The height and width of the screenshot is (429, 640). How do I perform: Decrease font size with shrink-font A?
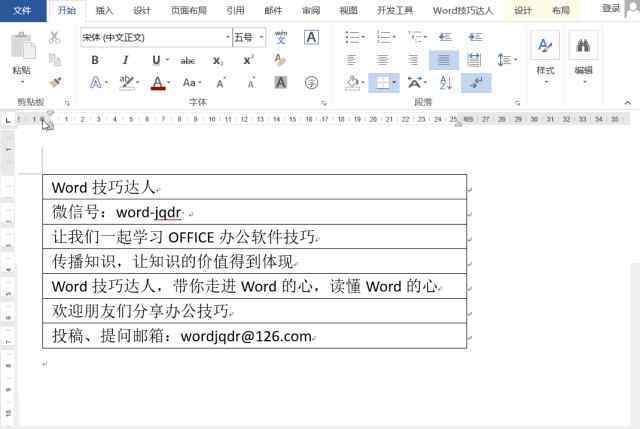[251, 83]
